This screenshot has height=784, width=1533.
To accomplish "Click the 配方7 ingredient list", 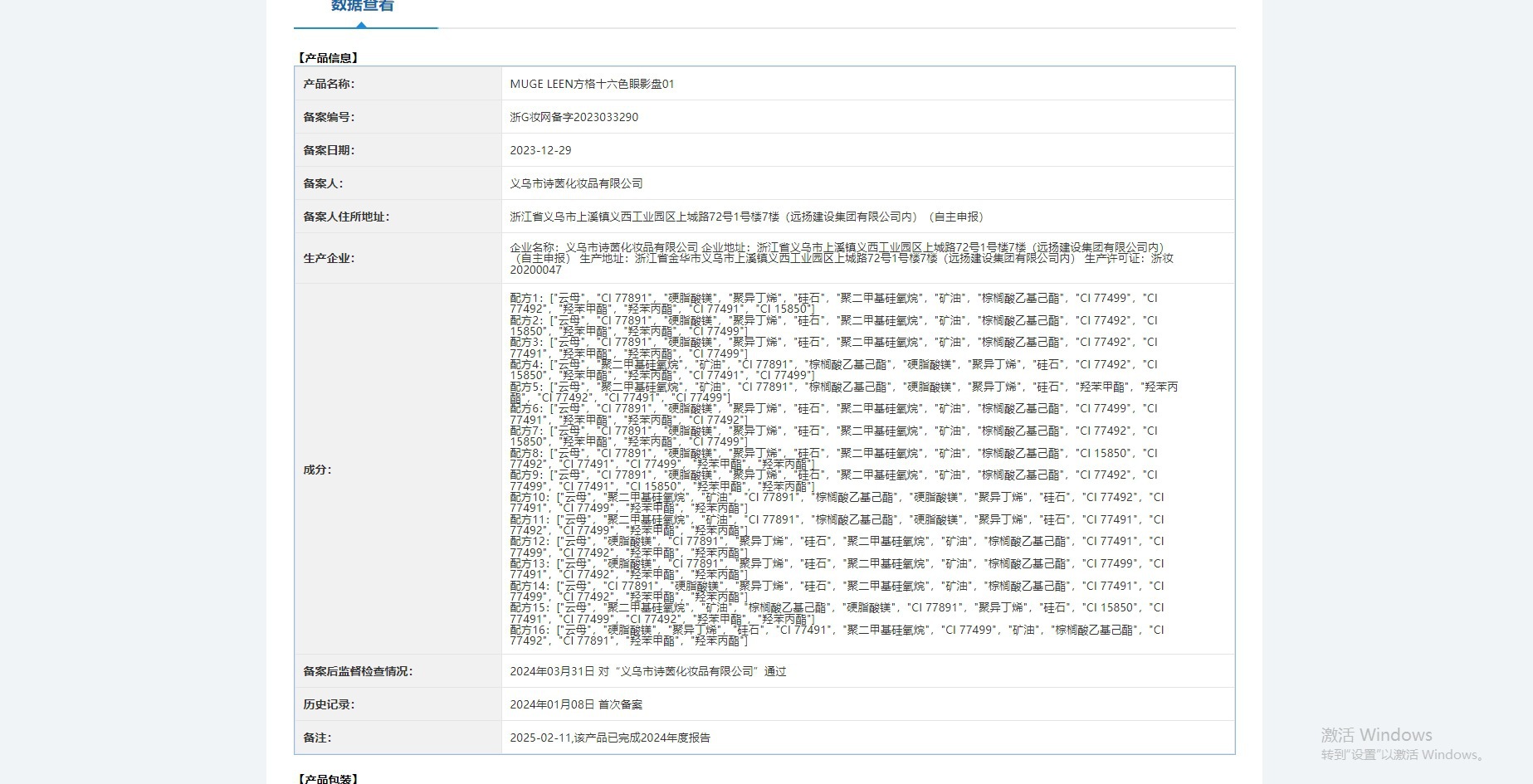I will (x=833, y=436).
